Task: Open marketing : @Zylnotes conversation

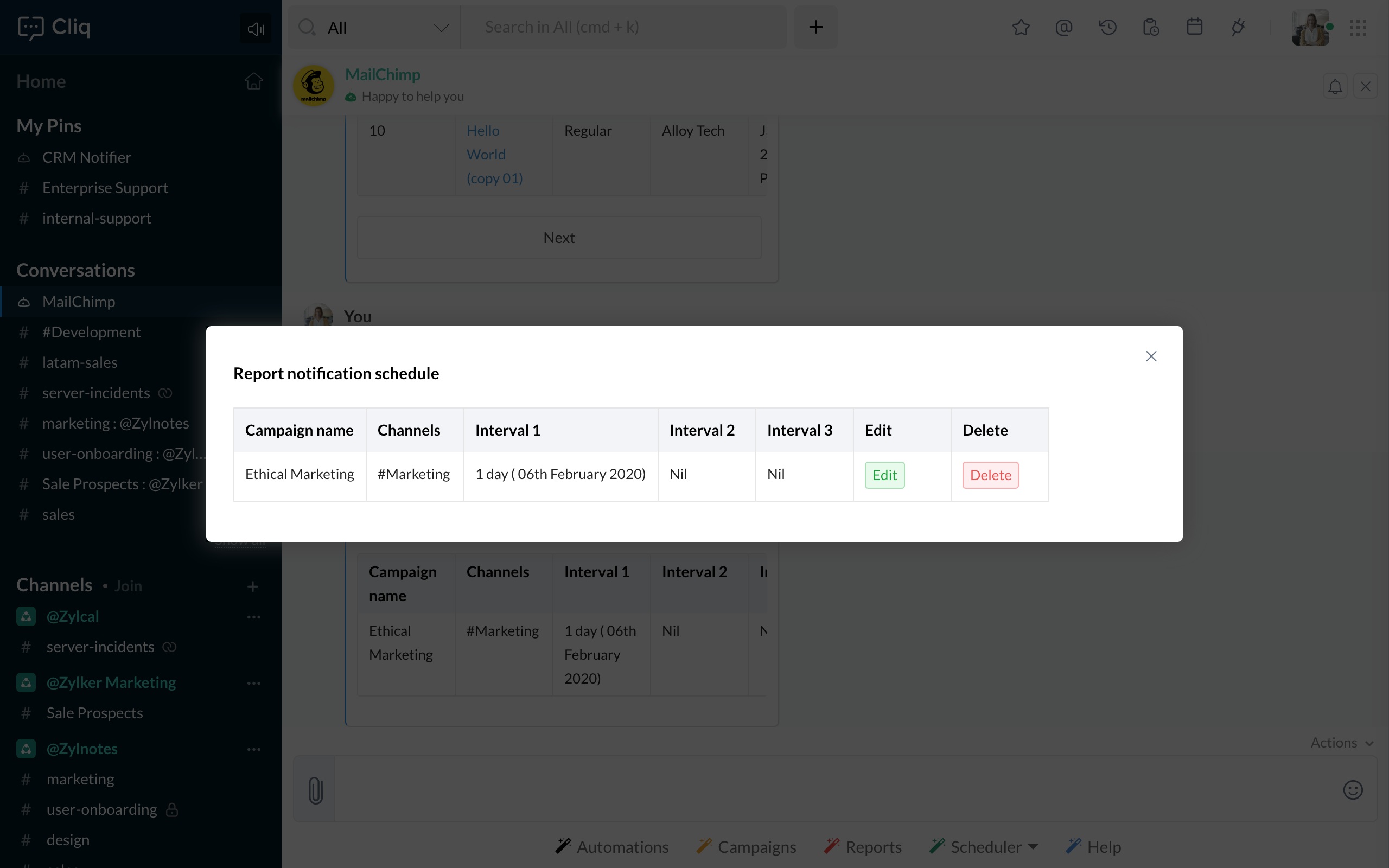Action: [116, 423]
